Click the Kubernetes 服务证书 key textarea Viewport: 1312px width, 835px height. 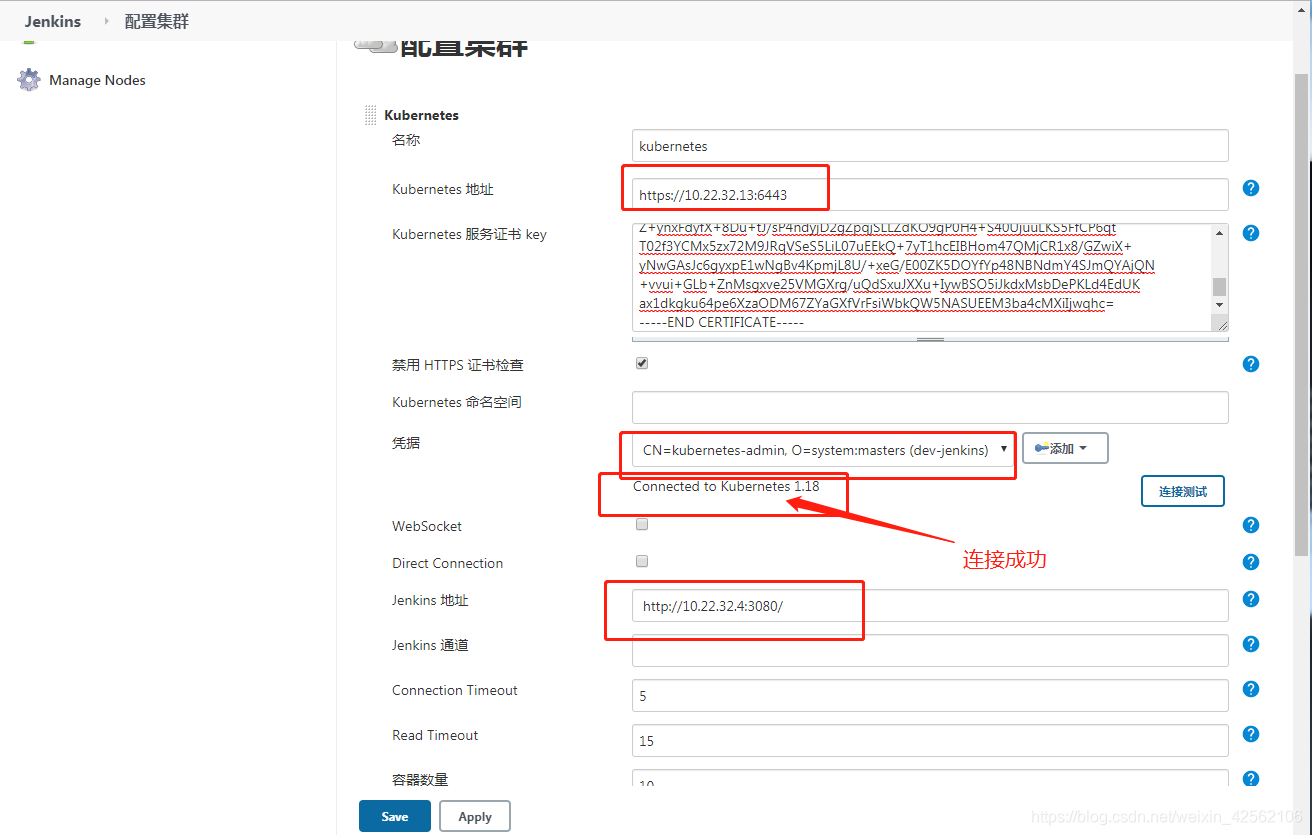922,277
